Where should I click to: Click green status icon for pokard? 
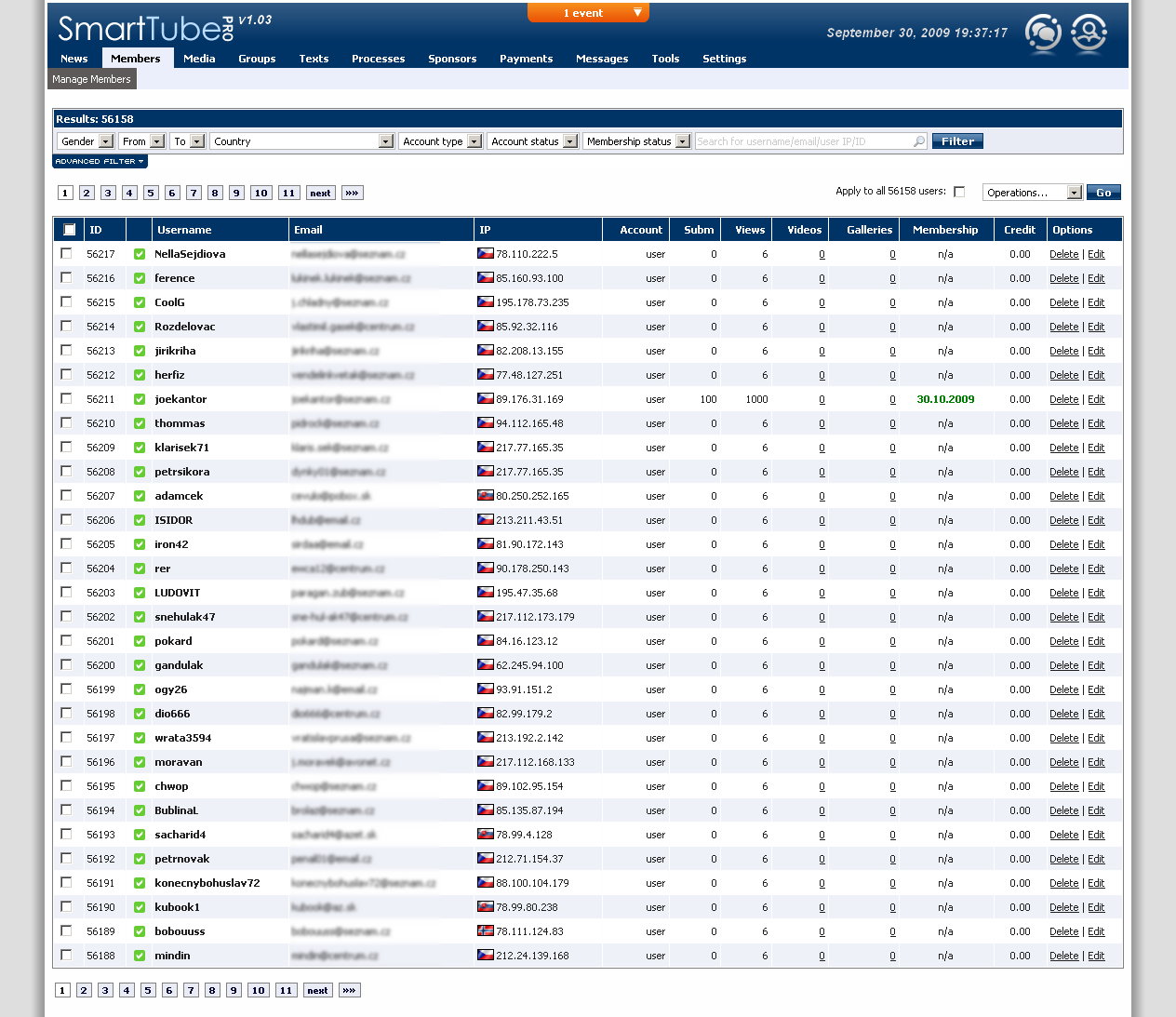click(x=140, y=641)
